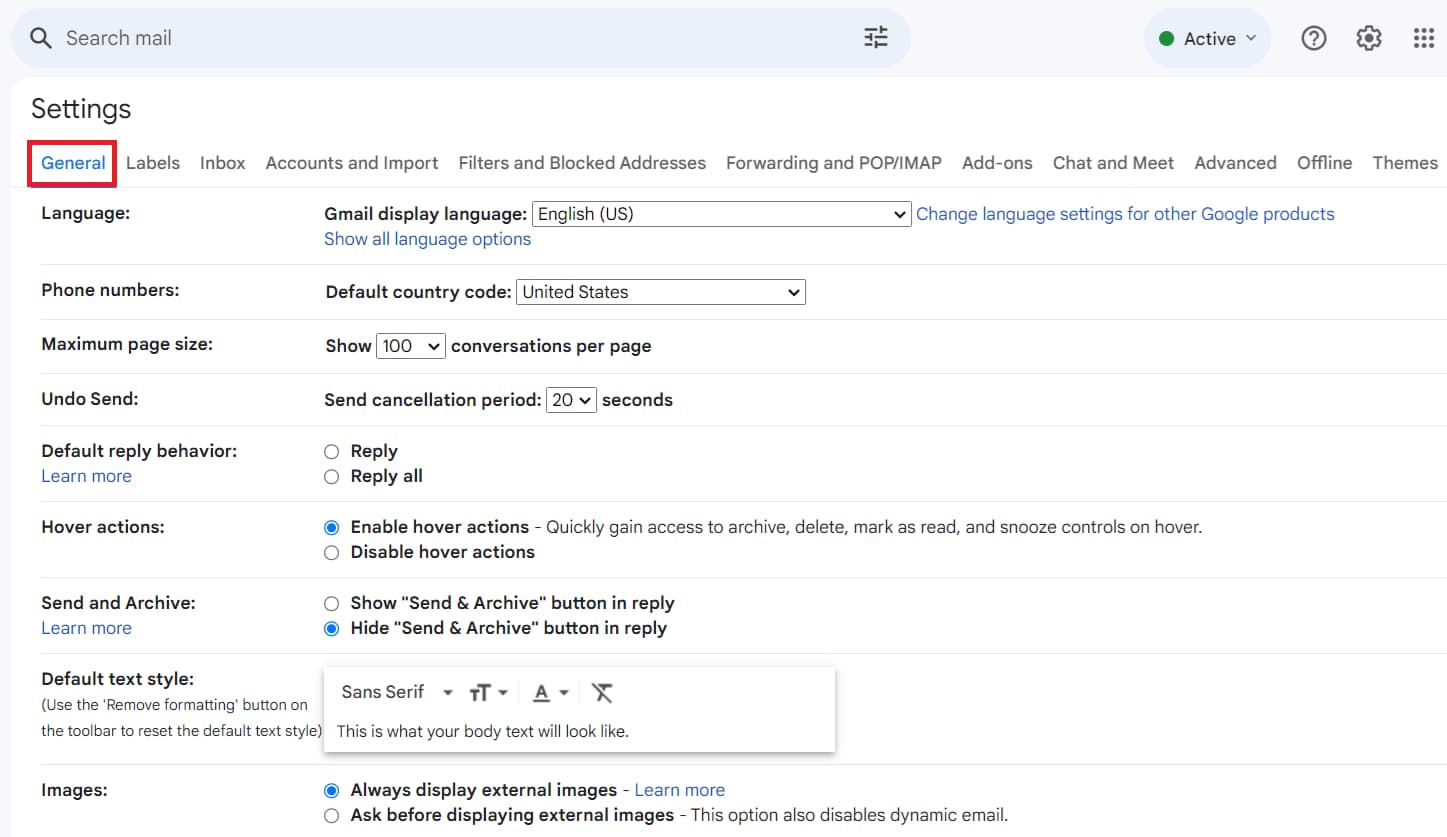Open Learn more for external images
Image resolution: width=1447 pixels, height=837 pixels.
680,790
